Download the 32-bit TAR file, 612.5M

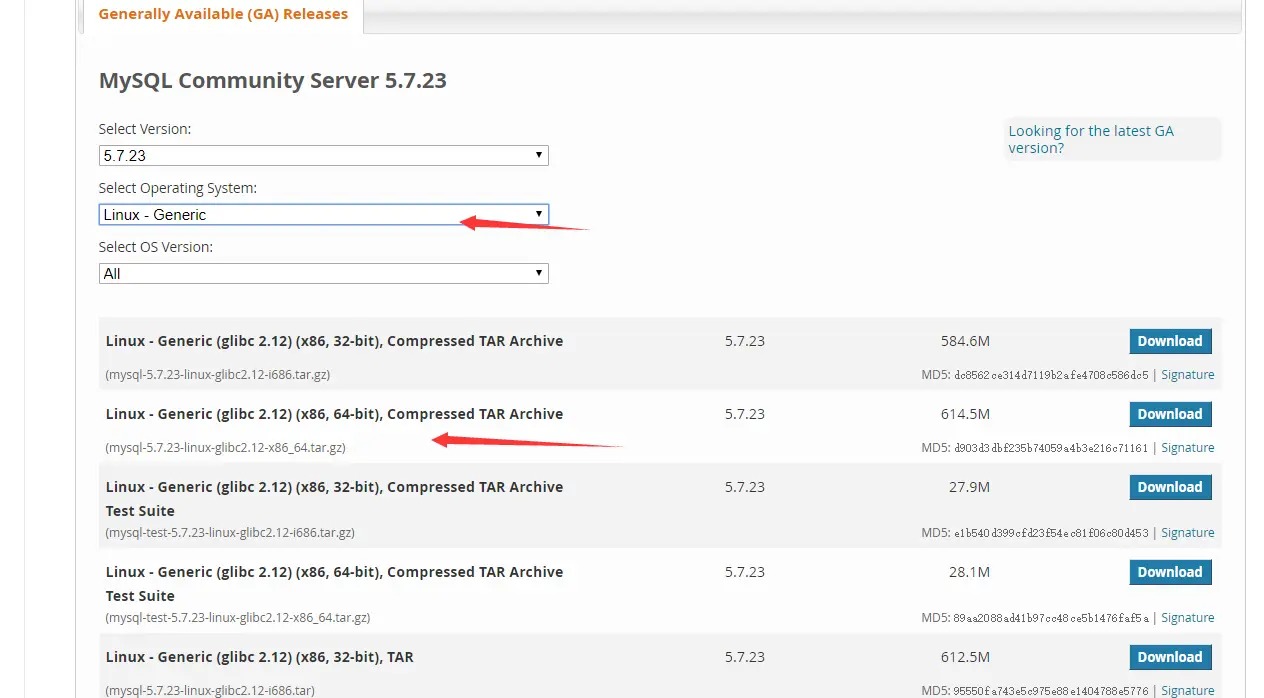(1170, 657)
